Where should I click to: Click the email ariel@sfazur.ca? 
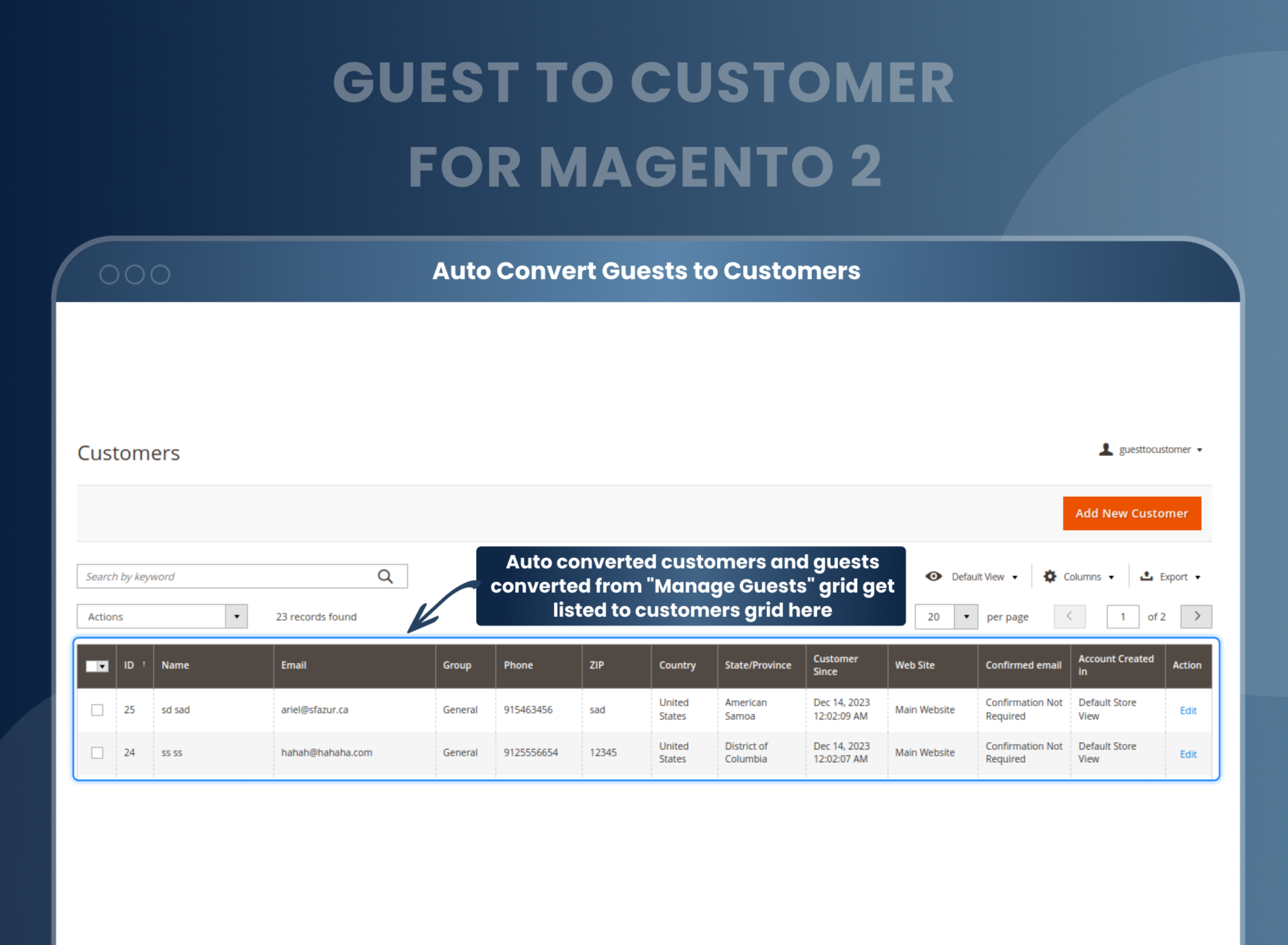[314, 710]
